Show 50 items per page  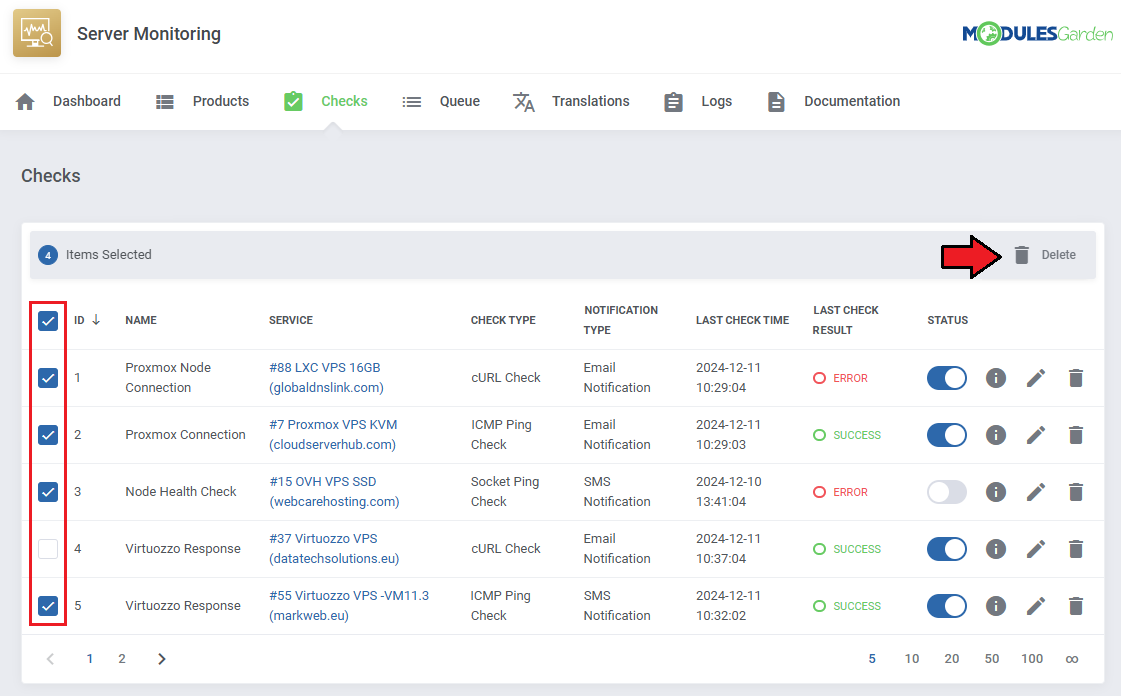(992, 659)
